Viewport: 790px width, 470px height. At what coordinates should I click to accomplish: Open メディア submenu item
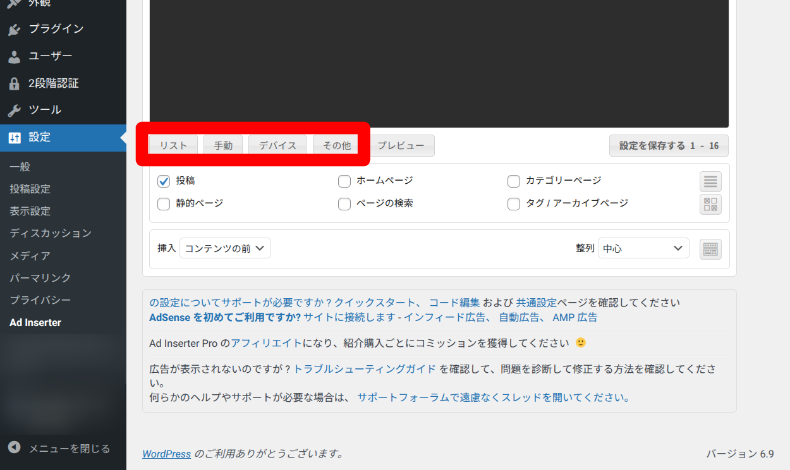pyautogui.click(x=30, y=256)
